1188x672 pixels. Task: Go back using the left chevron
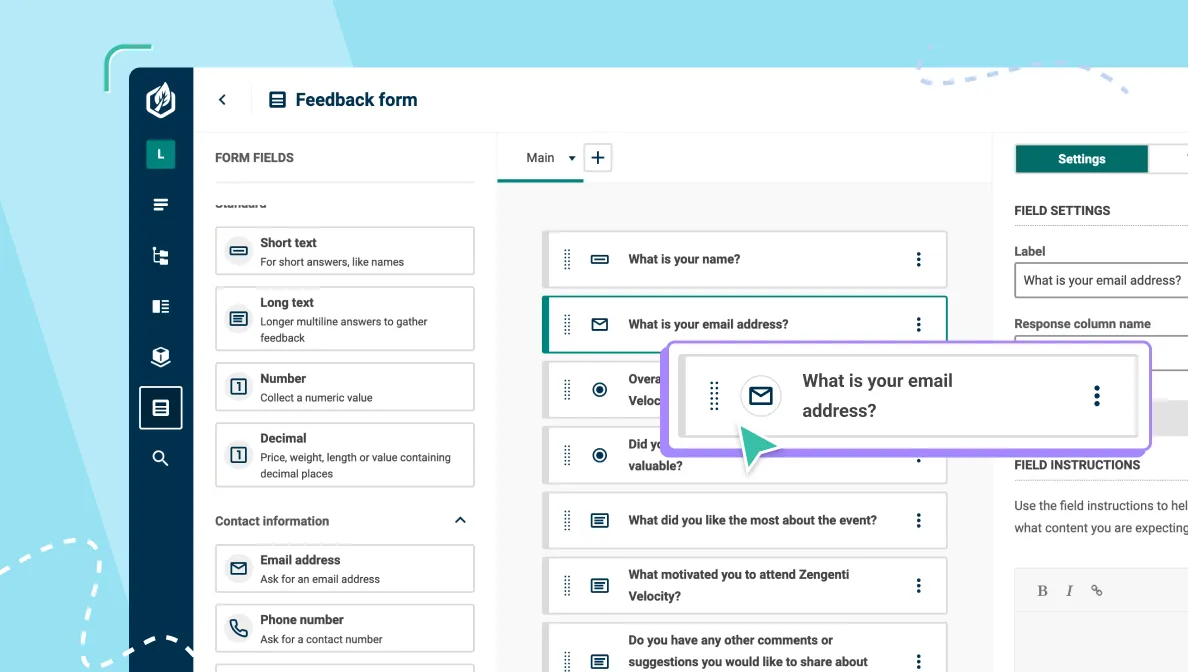pyautogui.click(x=222, y=99)
